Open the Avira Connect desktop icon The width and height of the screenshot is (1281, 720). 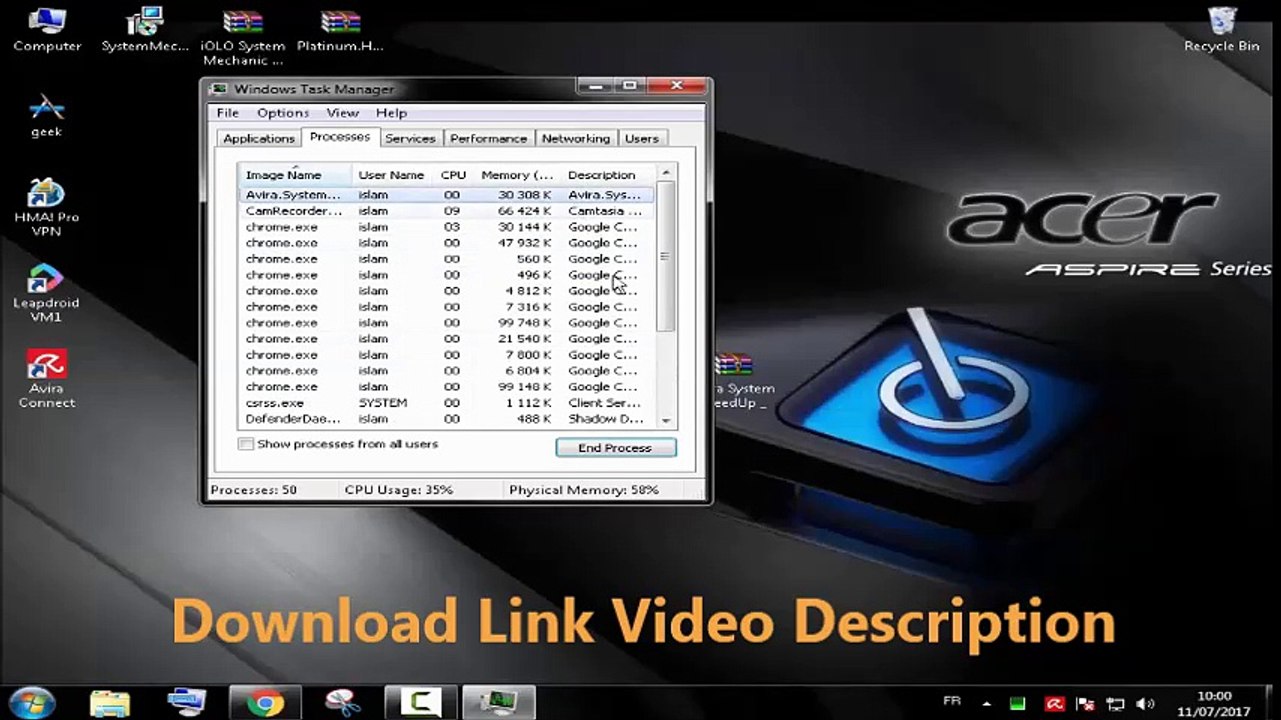[46, 379]
